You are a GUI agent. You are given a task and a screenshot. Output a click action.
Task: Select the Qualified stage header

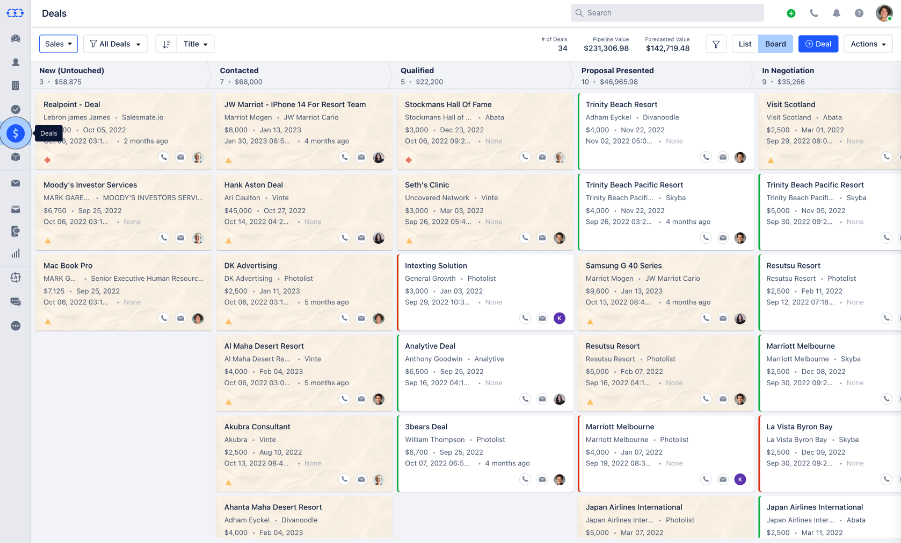click(417, 71)
